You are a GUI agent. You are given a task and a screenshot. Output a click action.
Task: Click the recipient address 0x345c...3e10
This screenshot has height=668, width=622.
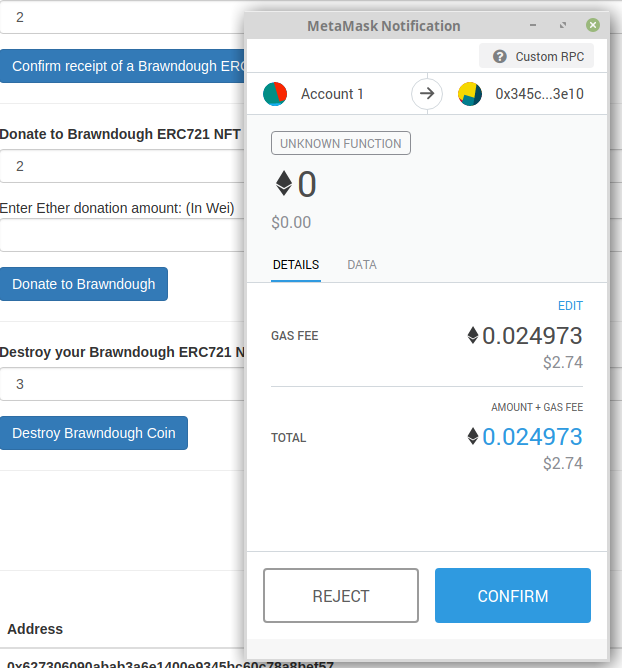[539, 94]
